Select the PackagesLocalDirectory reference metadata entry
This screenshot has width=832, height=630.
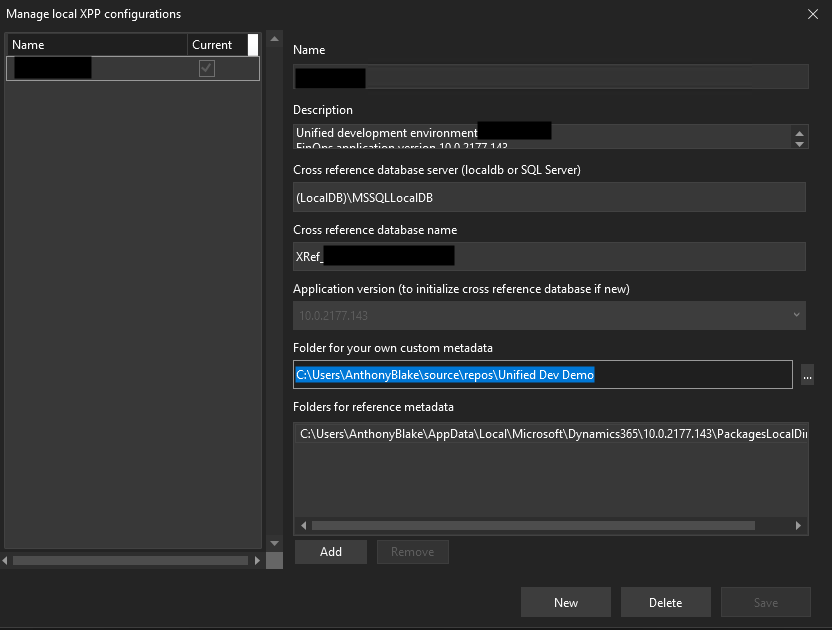point(552,434)
